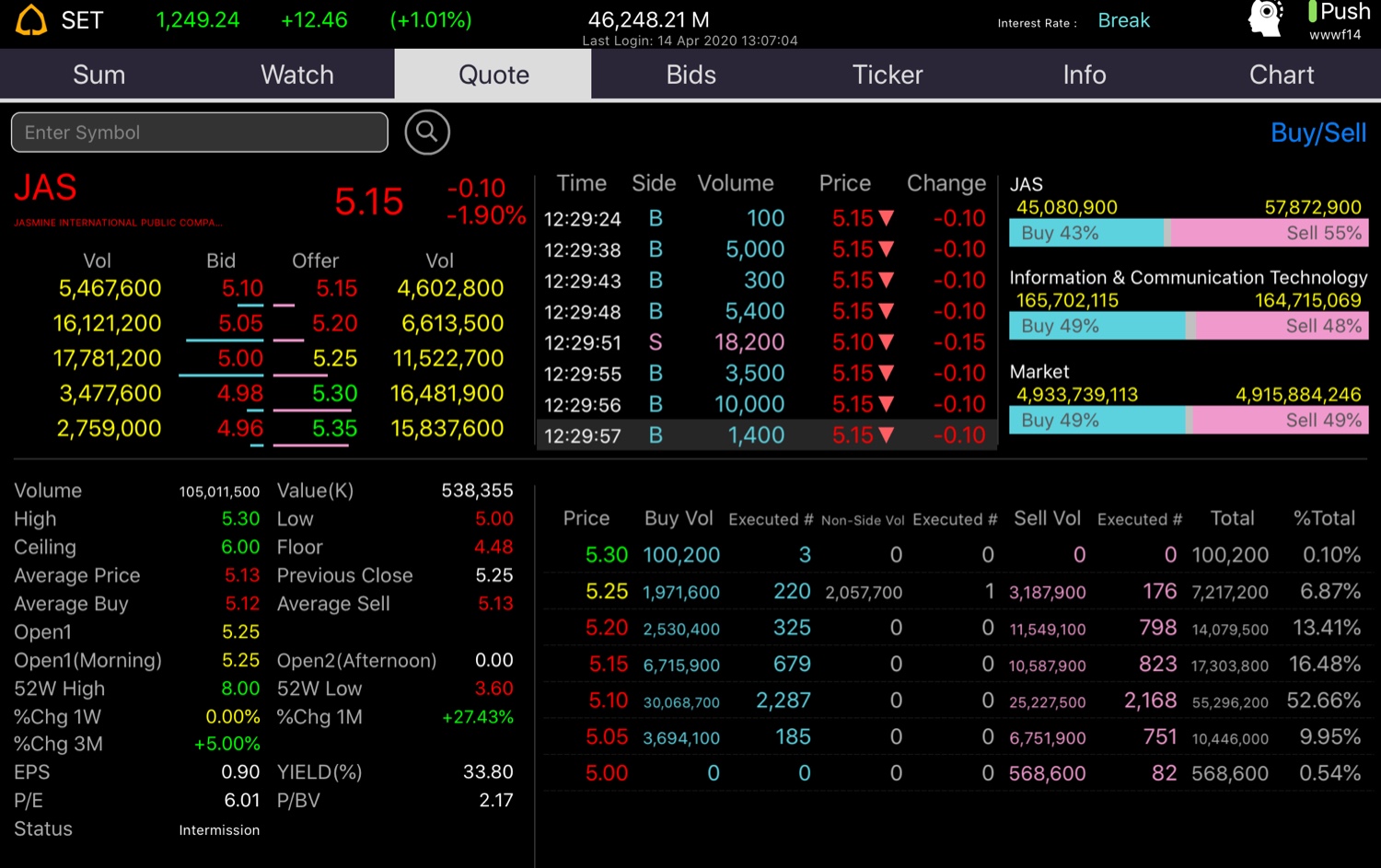This screenshot has height=868, width=1381.
Task: Click the Market Buy 49% Sell 49% bar
Action: click(x=1189, y=420)
